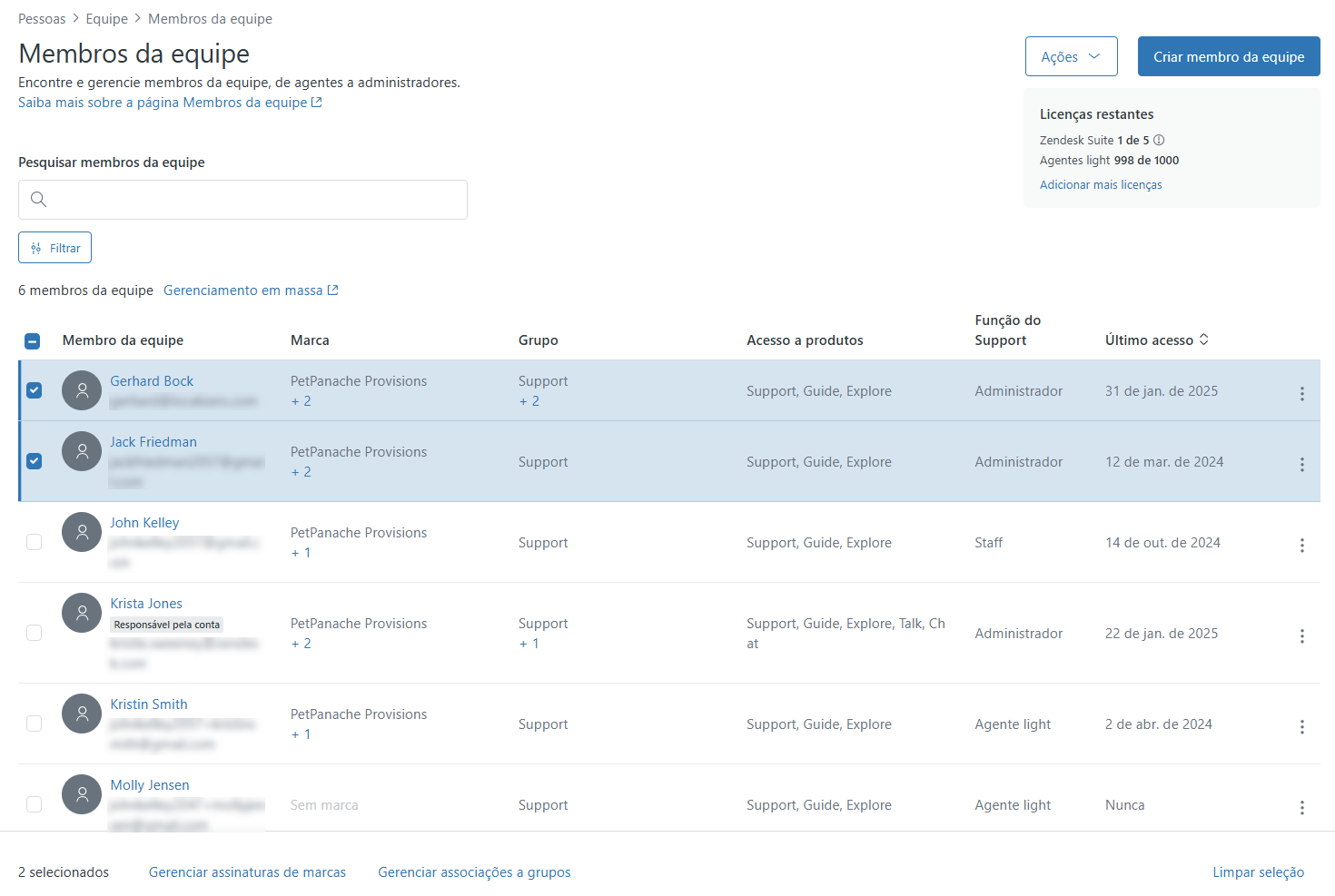
Task: Open options menu for Molly Jensen row
Action: [x=1301, y=807]
